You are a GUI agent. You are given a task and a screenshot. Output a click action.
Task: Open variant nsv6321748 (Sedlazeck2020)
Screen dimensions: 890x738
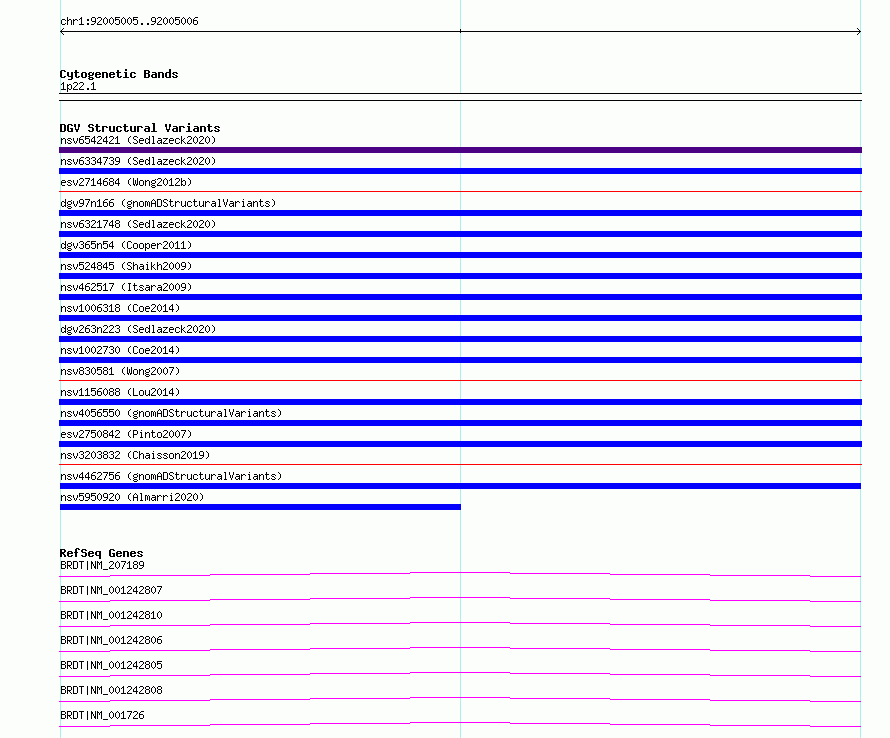click(138, 224)
